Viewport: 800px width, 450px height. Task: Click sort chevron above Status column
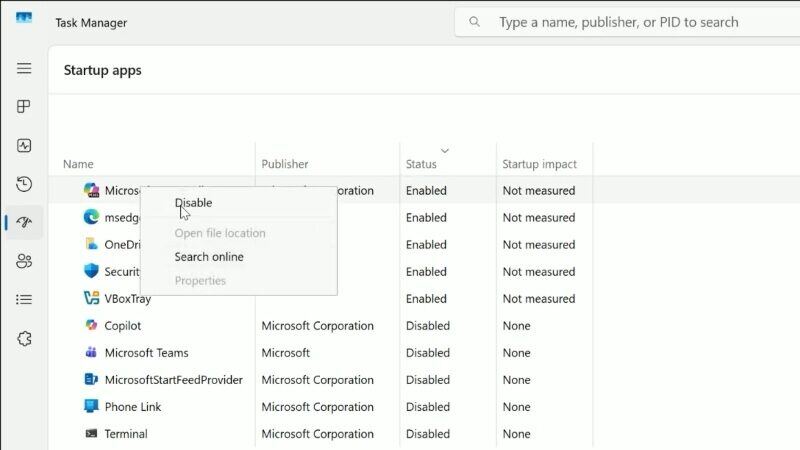pyautogui.click(x=445, y=151)
